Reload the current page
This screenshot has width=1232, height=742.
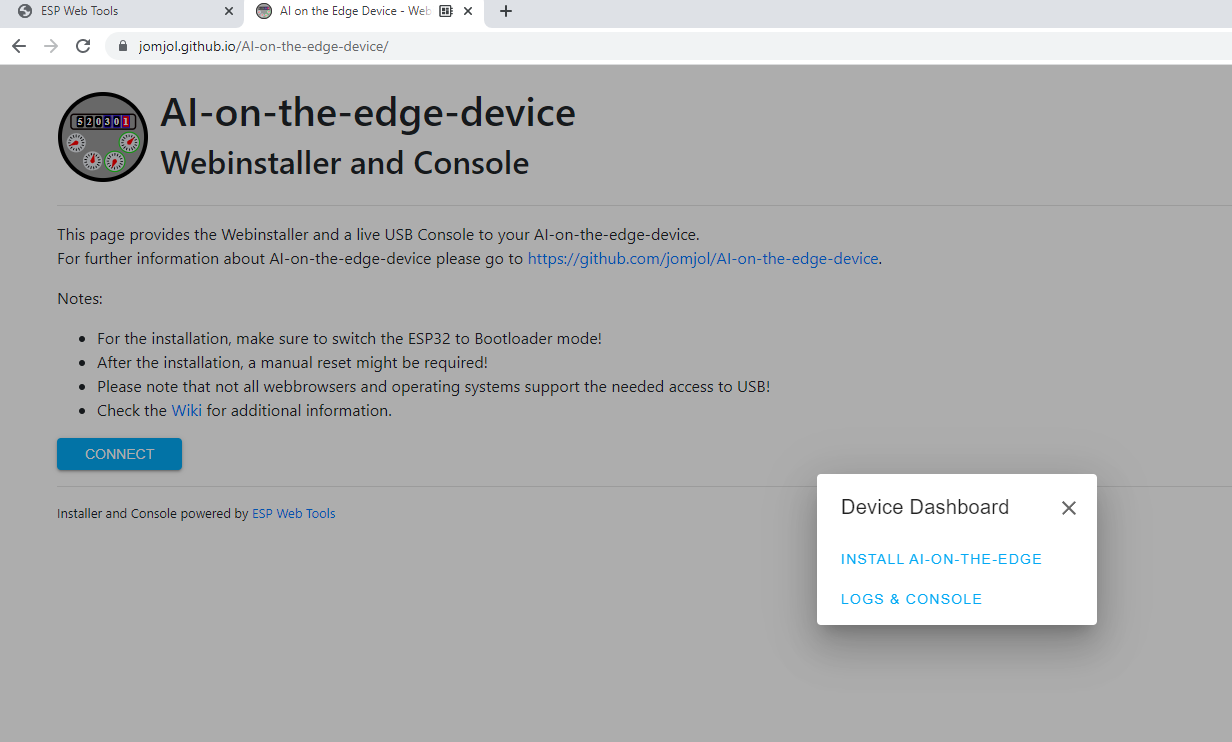click(x=83, y=46)
